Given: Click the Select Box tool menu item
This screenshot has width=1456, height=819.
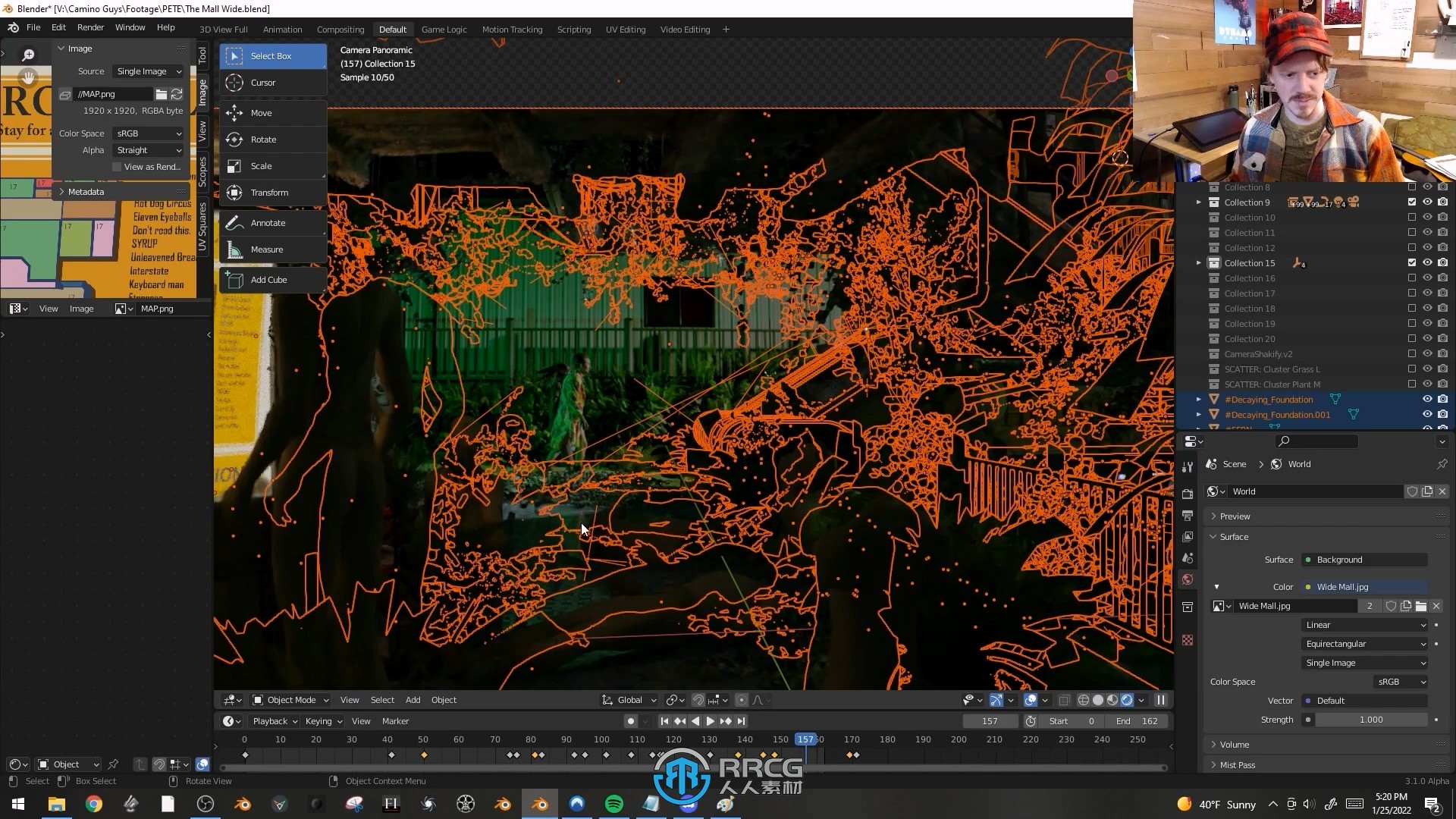Looking at the screenshot, I should pos(271,55).
